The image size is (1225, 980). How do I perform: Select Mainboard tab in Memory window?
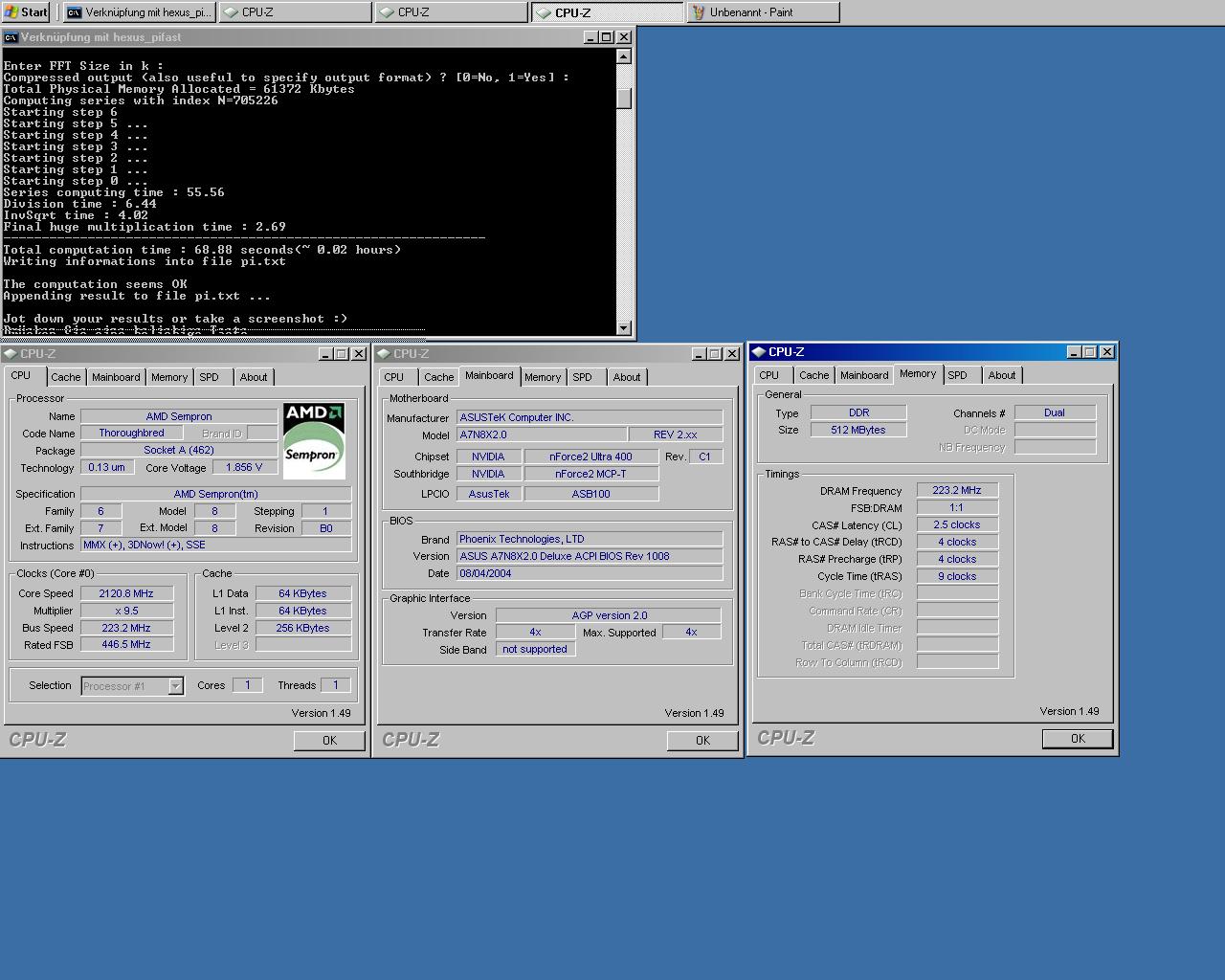click(864, 375)
